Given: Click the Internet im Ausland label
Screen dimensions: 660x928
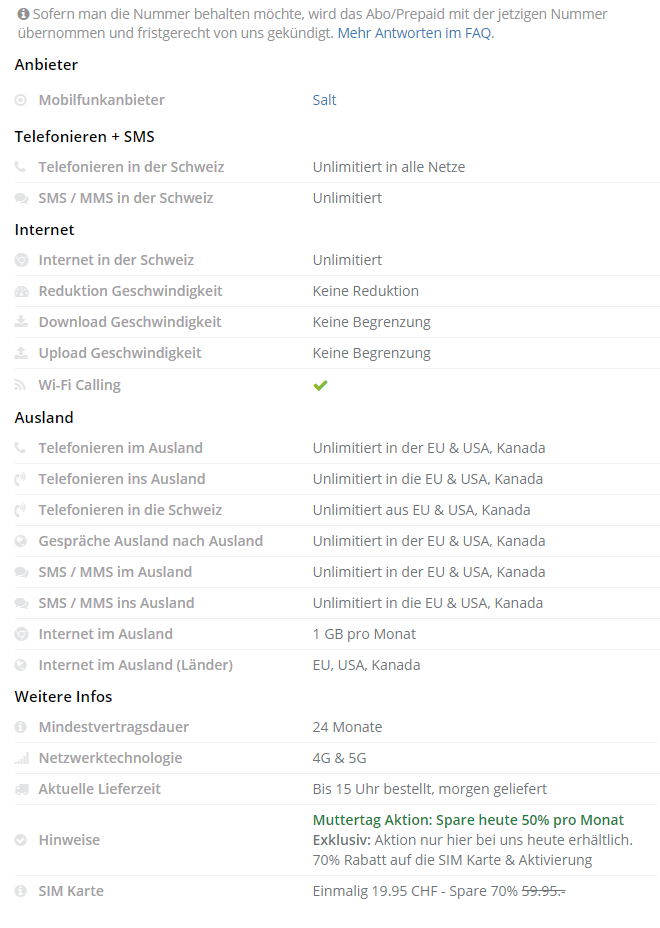Looking at the screenshot, I should point(105,634).
